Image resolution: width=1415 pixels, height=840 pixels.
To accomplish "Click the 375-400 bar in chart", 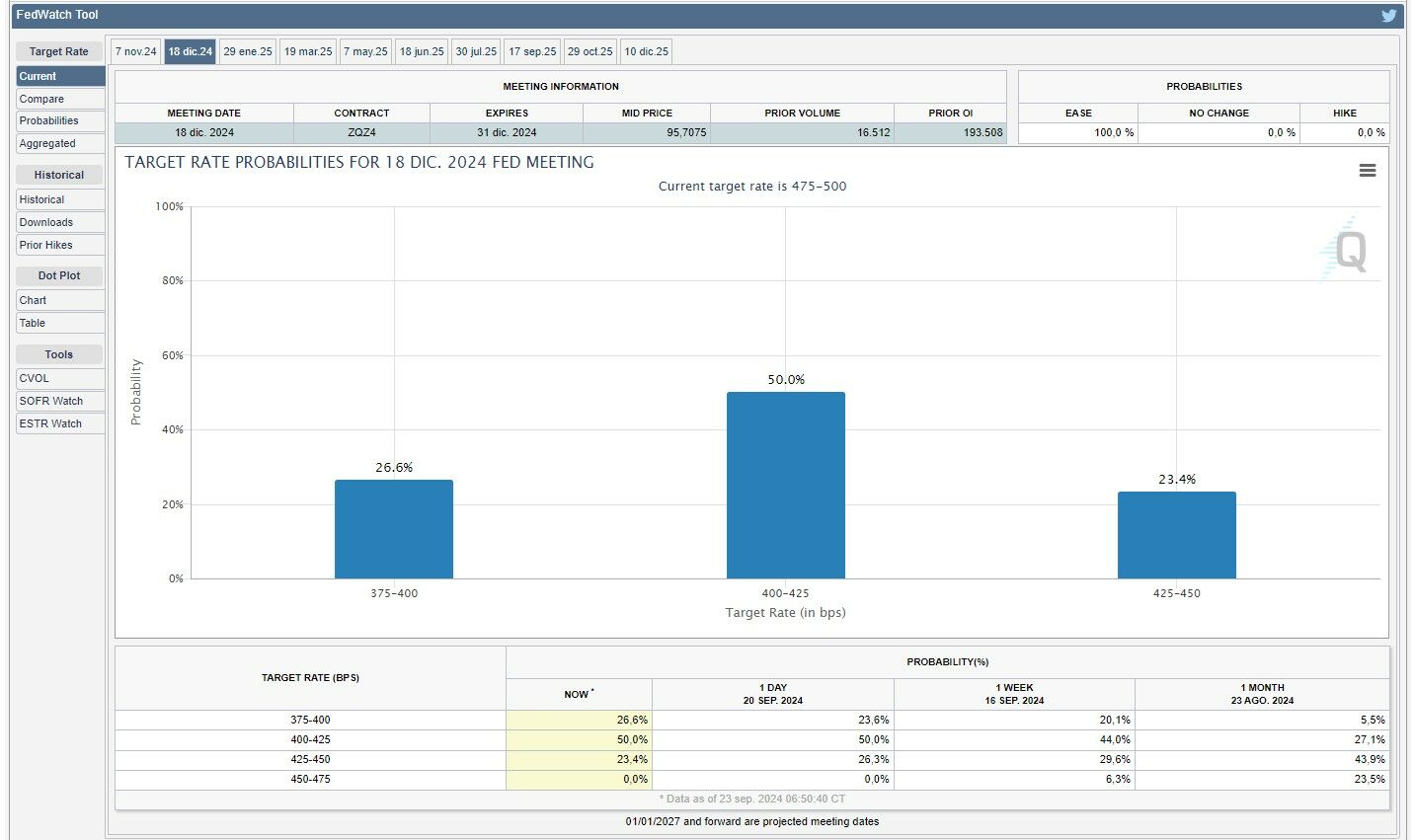I will point(393,529).
